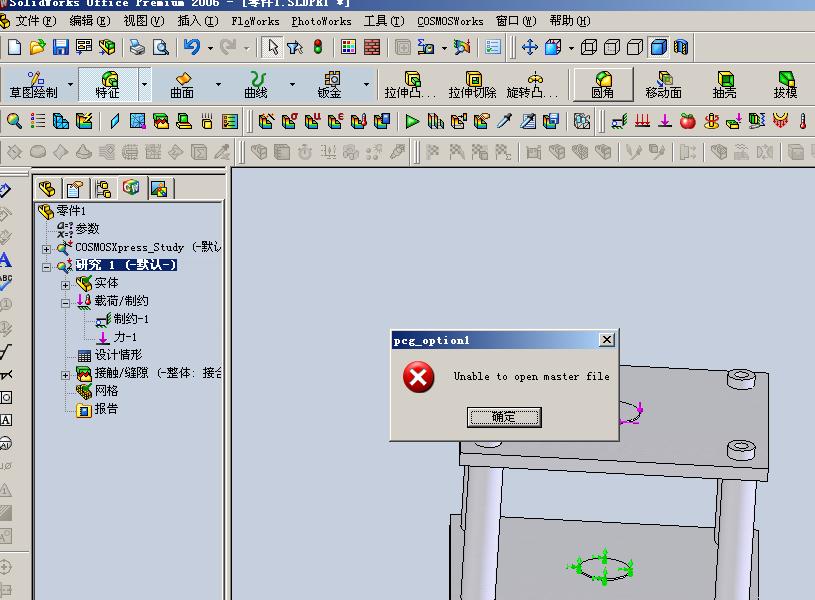
Task: Switch to COSMOSWorks manager tab
Action: [131, 187]
